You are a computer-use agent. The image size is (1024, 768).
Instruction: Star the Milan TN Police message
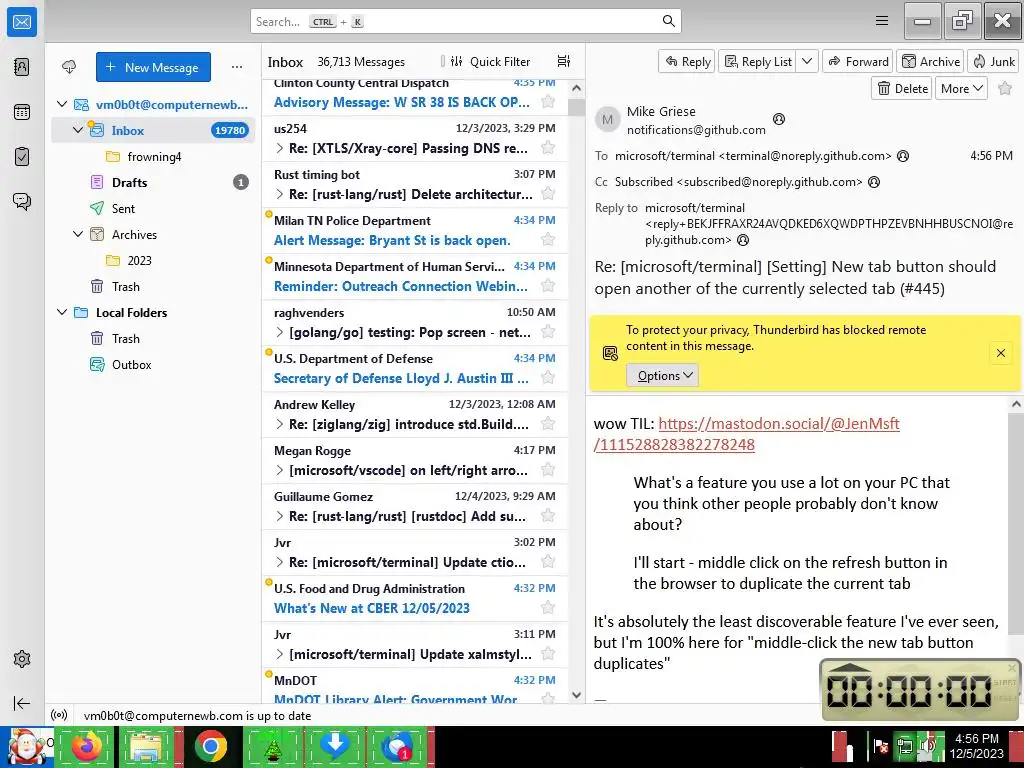[549, 240]
